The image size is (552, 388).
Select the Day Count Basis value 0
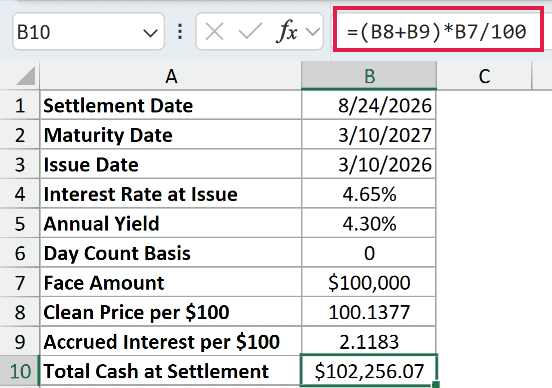(369, 253)
